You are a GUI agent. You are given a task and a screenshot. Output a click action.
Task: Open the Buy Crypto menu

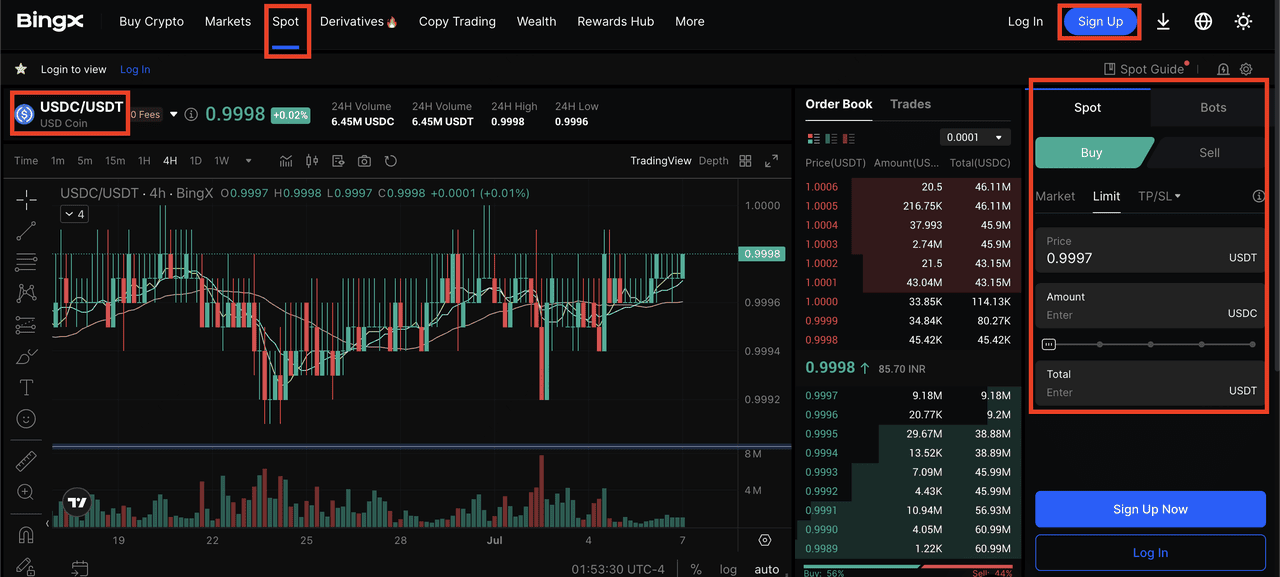pos(151,21)
